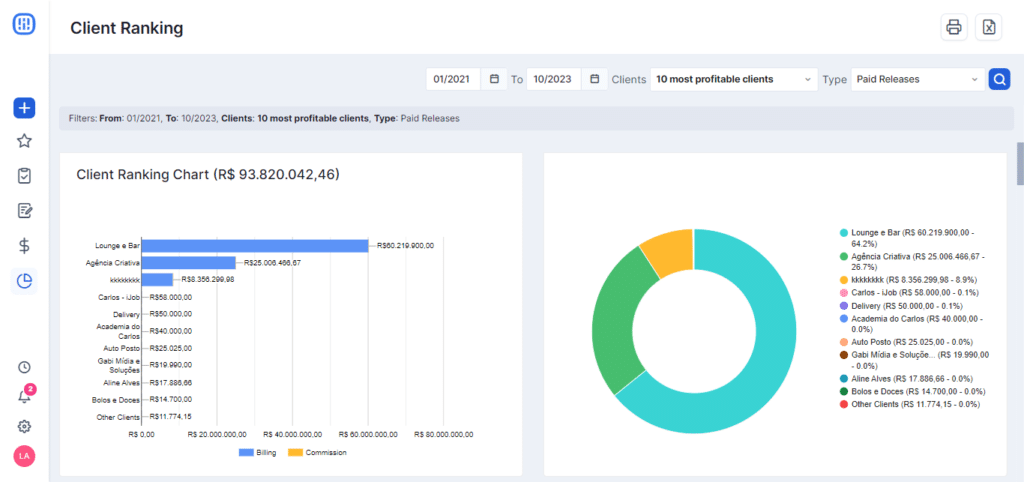Screen dimensions: 1024x482
Task: Click the Auto Posto axis label
Action: click(121, 349)
